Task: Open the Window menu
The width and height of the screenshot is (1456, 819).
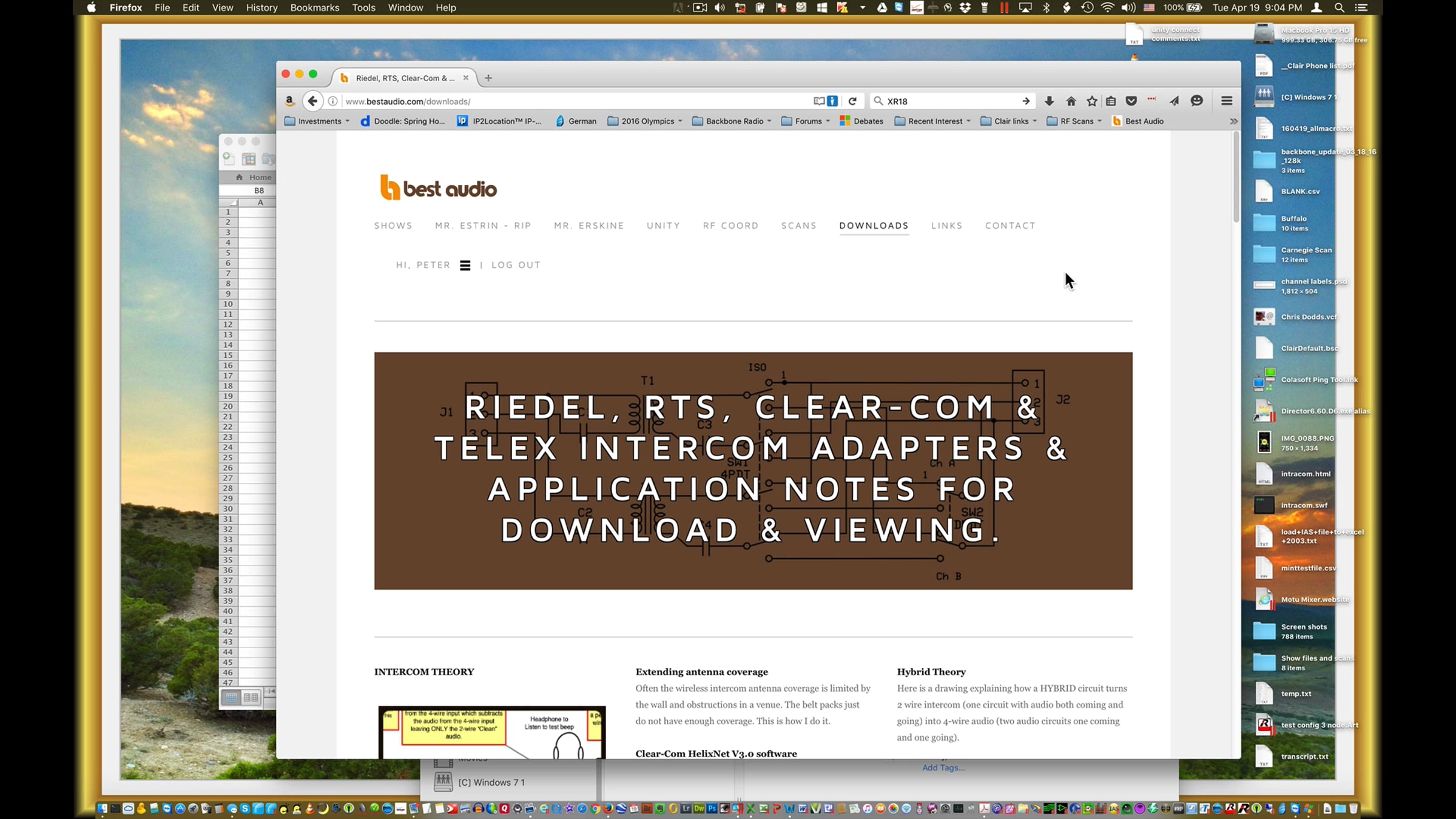Action: tap(405, 8)
